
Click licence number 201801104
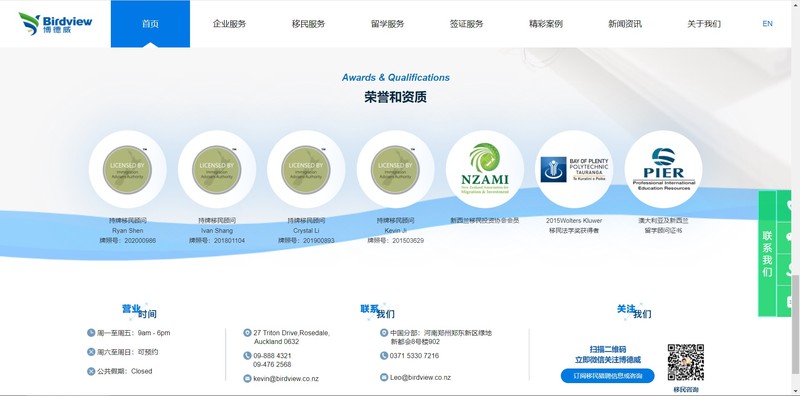click(230, 240)
